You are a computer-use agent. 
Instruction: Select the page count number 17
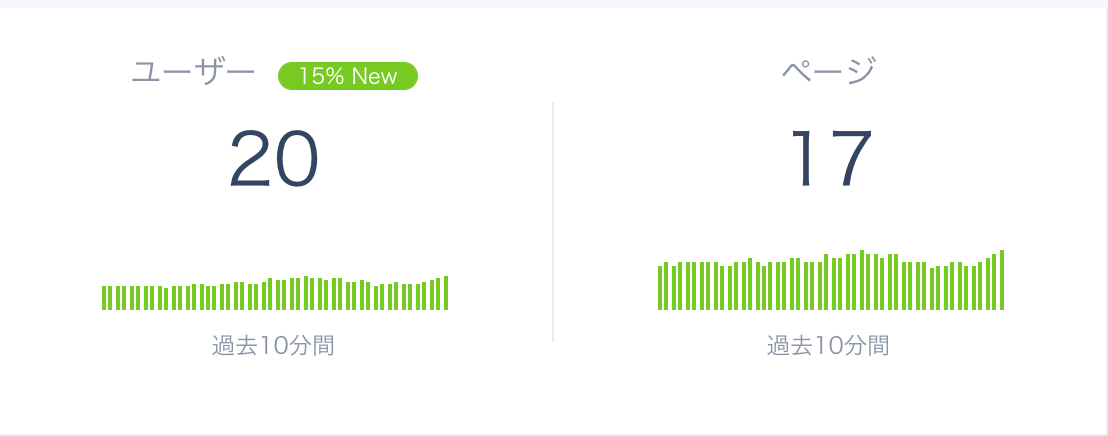(829, 160)
